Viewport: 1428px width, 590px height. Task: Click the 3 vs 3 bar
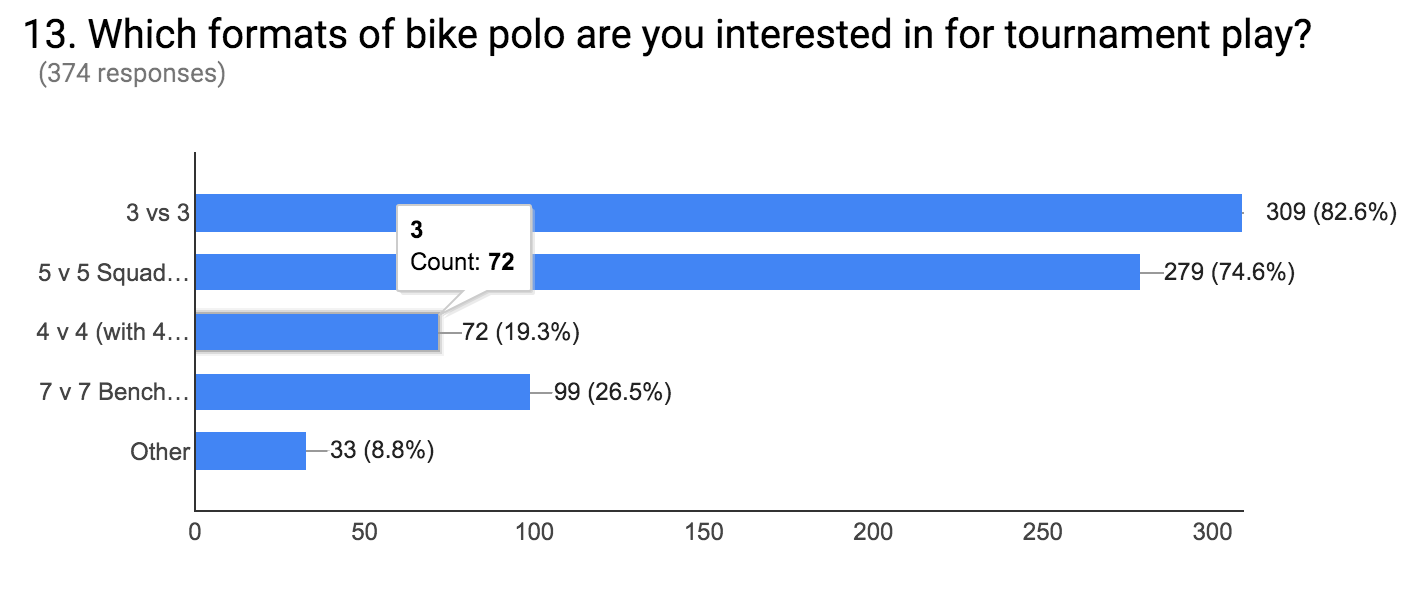[x=718, y=213]
